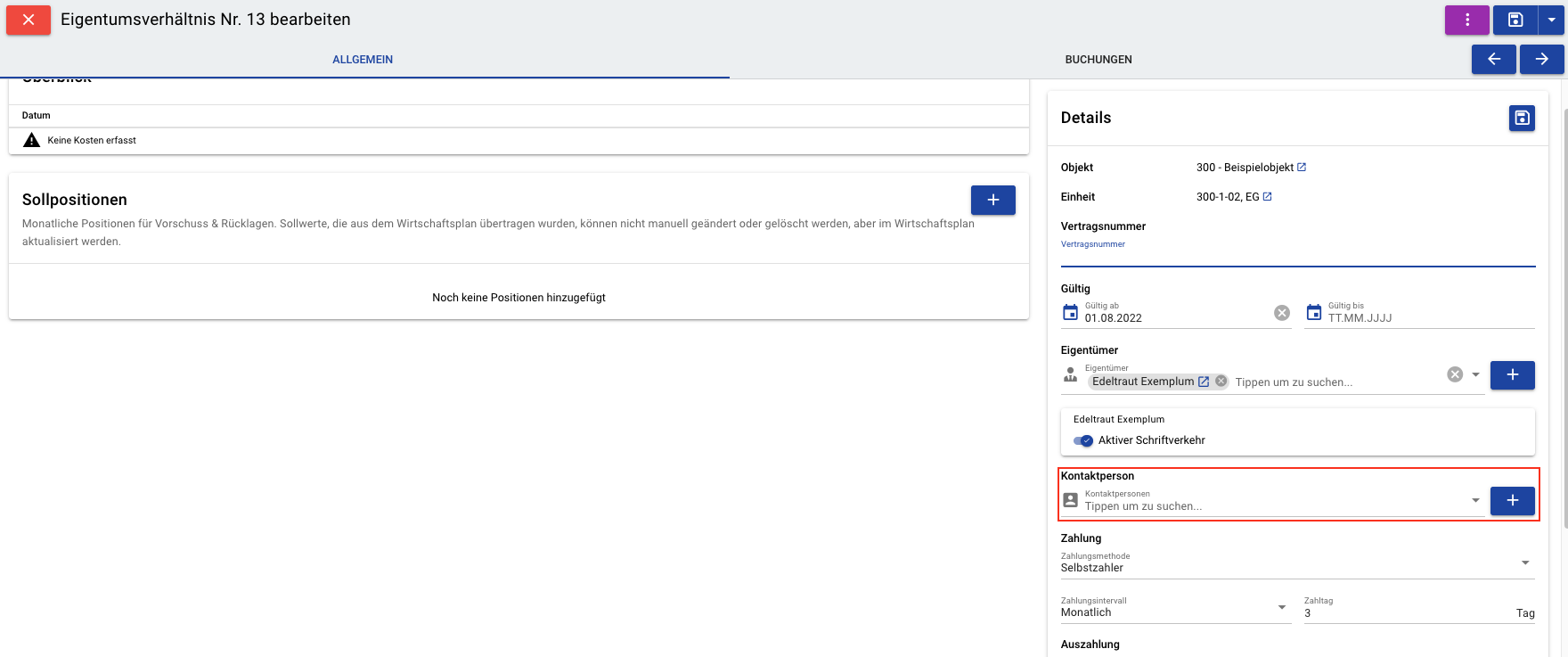Viewport: 1568px width, 657px height.
Task: Save using the top toolbar disk icon
Action: (1515, 20)
